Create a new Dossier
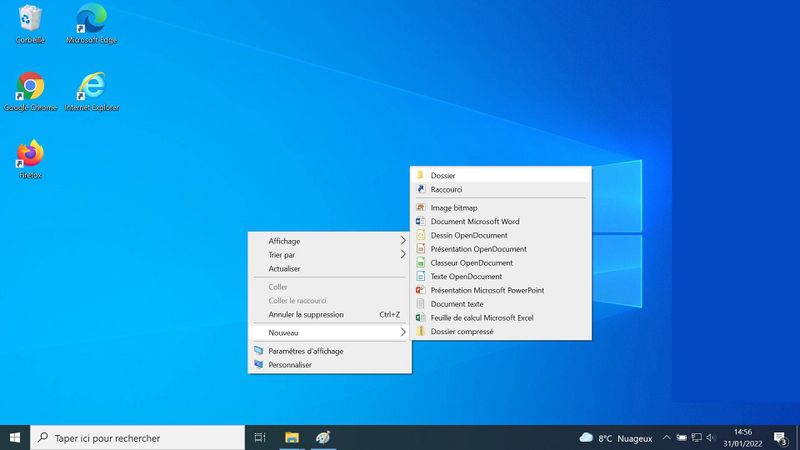 point(501,176)
